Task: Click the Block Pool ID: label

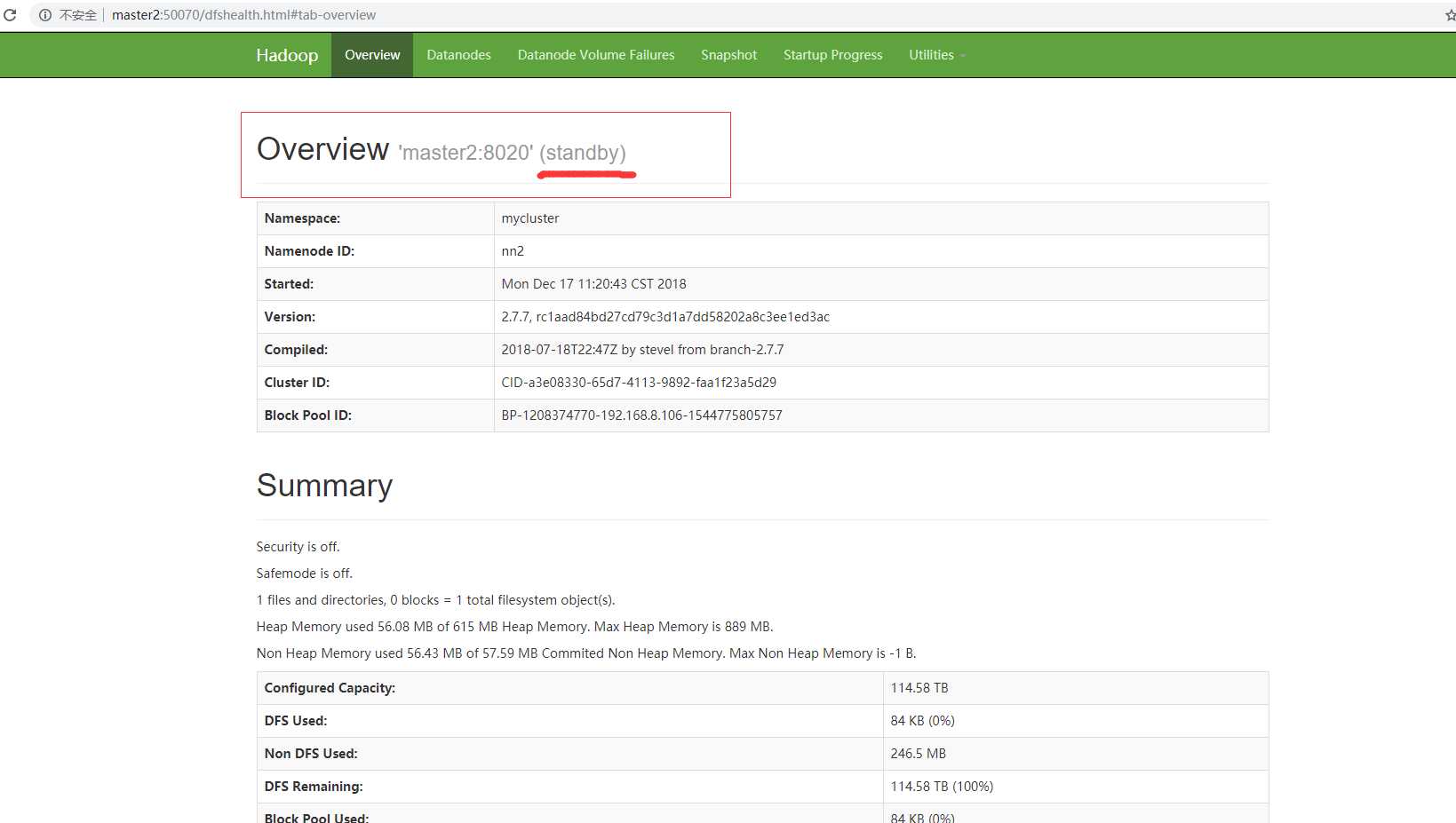Action: [307, 415]
